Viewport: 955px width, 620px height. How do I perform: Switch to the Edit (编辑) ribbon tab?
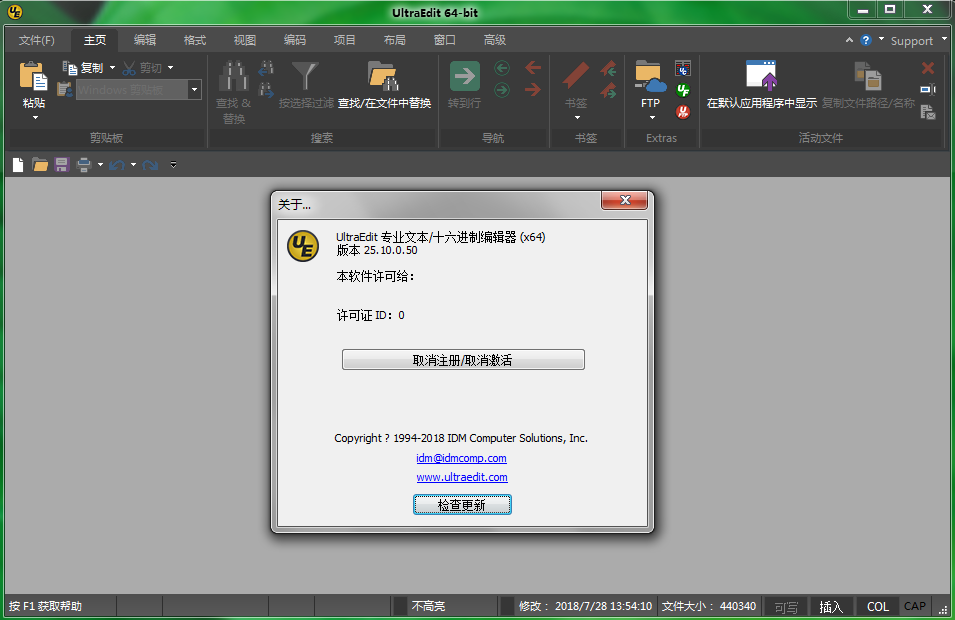[145, 40]
